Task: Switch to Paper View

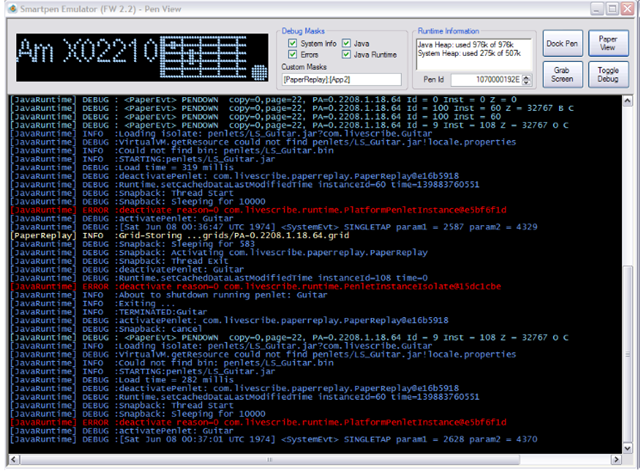Action: [x=607, y=43]
